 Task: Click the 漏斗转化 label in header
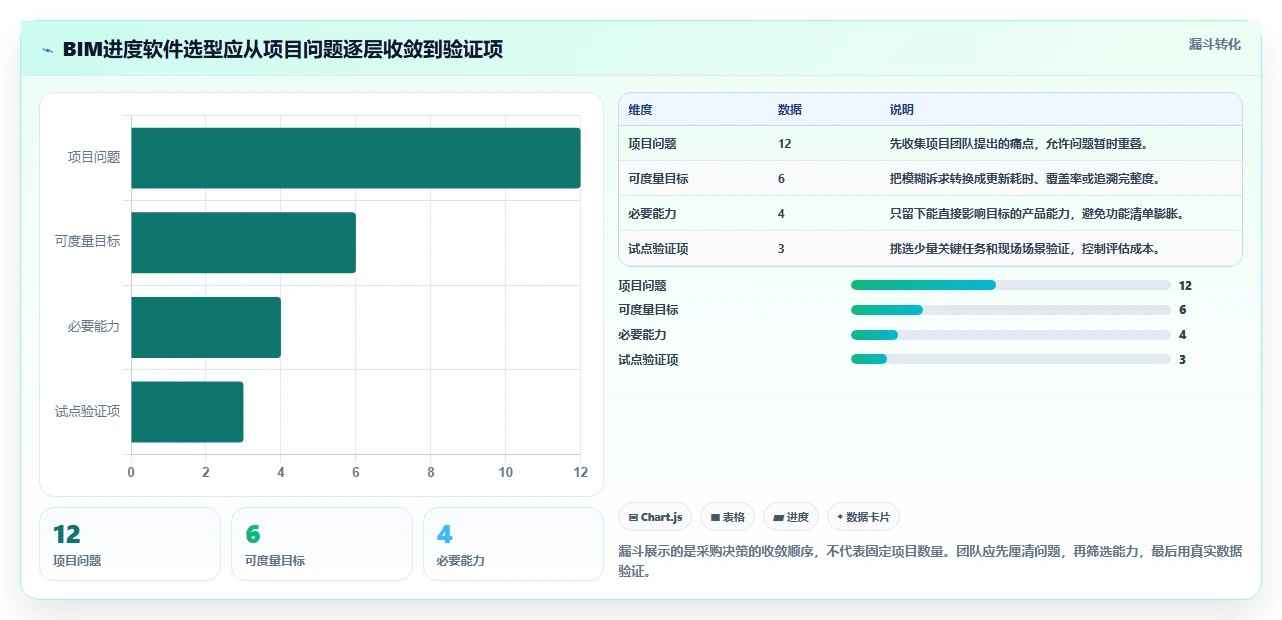(1215, 44)
